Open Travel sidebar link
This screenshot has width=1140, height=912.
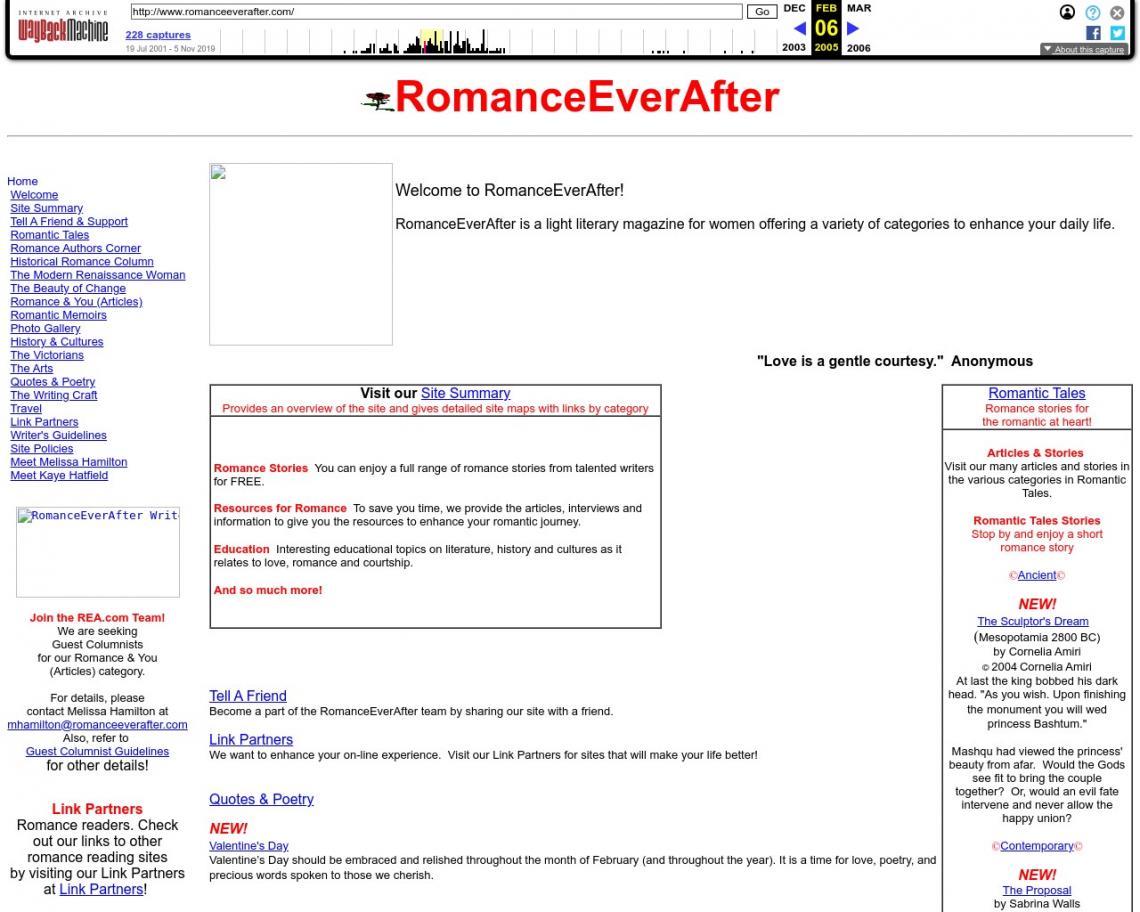click(25, 408)
